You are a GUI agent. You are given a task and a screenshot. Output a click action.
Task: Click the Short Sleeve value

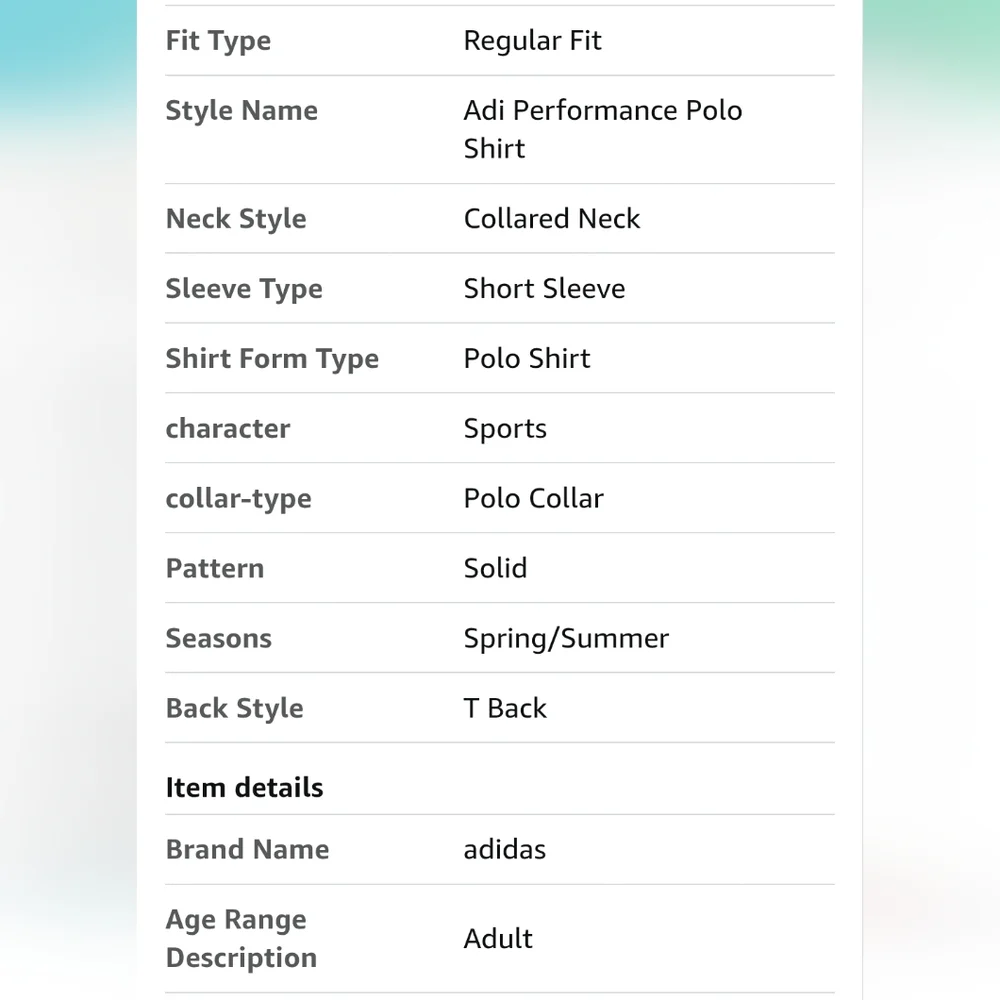[x=544, y=289]
